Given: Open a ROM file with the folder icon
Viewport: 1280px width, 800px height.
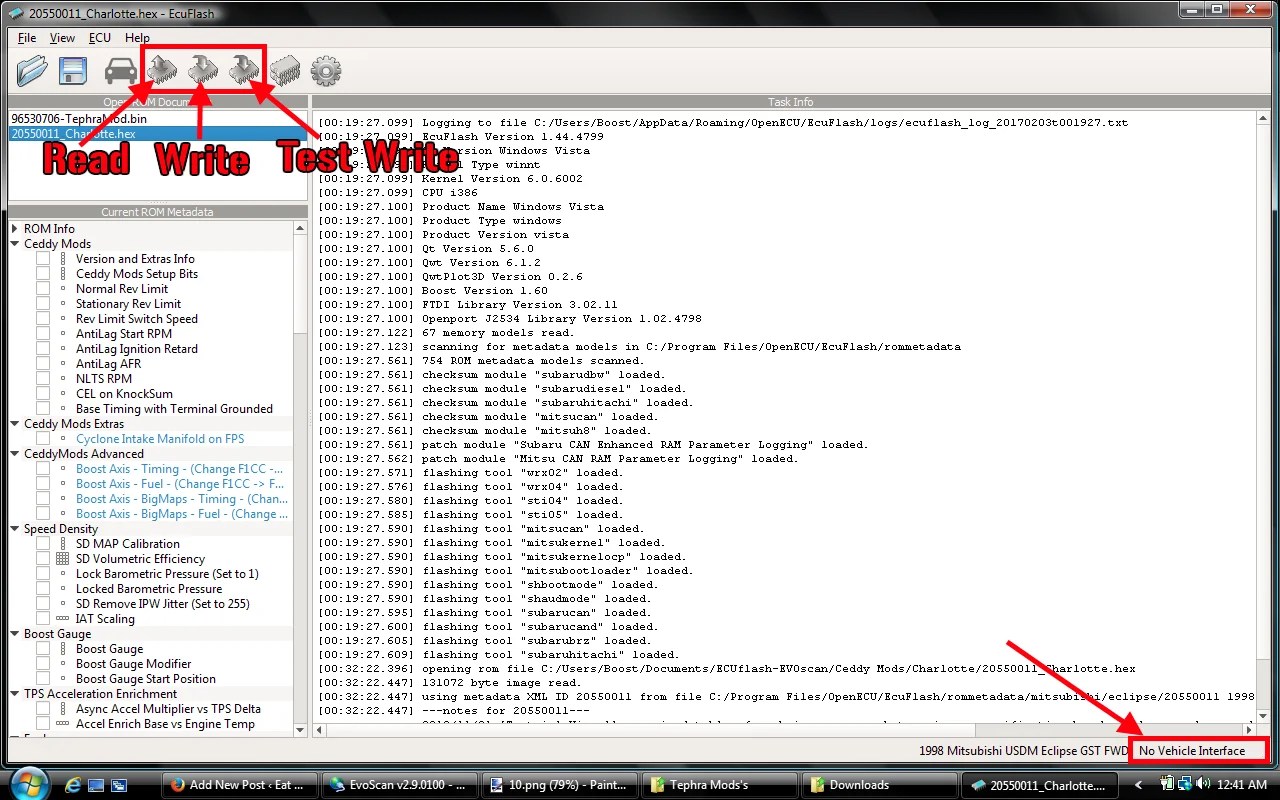Looking at the screenshot, I should point(32,70).
